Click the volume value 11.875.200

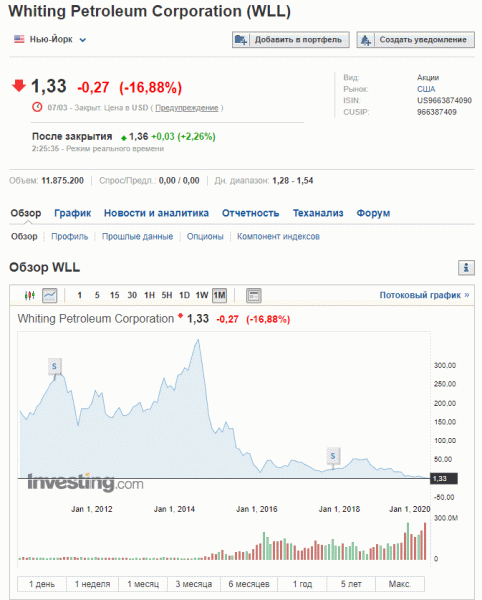click(62, 181)
